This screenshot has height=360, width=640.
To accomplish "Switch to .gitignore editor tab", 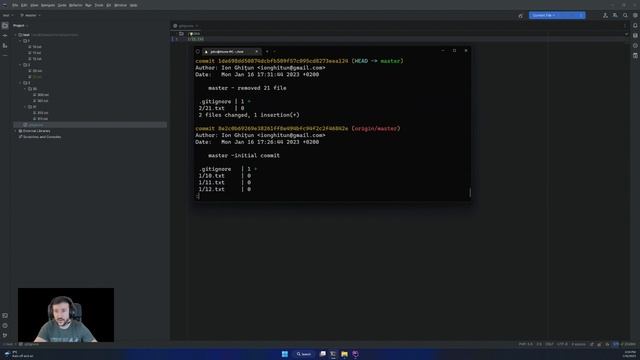I will (x=184, y=26).
